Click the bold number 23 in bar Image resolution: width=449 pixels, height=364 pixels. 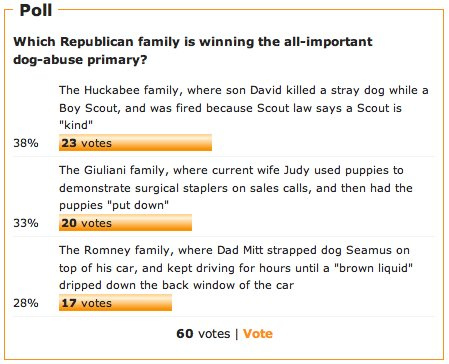click(69, 143)
